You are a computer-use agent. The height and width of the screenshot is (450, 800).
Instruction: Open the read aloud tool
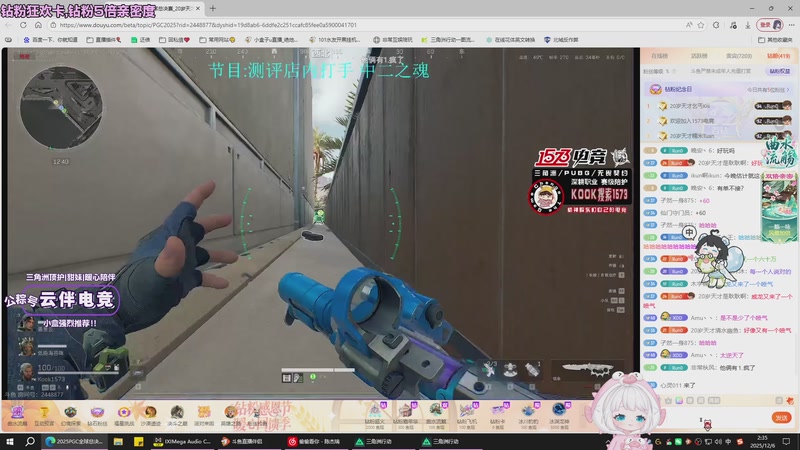[x=689, y=25]
